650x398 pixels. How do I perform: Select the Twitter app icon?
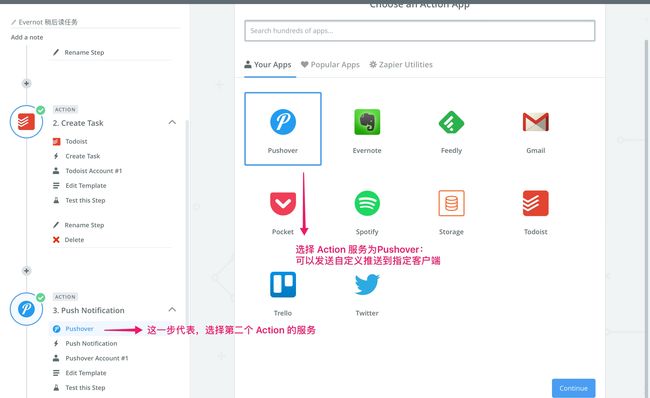point(367,284)
